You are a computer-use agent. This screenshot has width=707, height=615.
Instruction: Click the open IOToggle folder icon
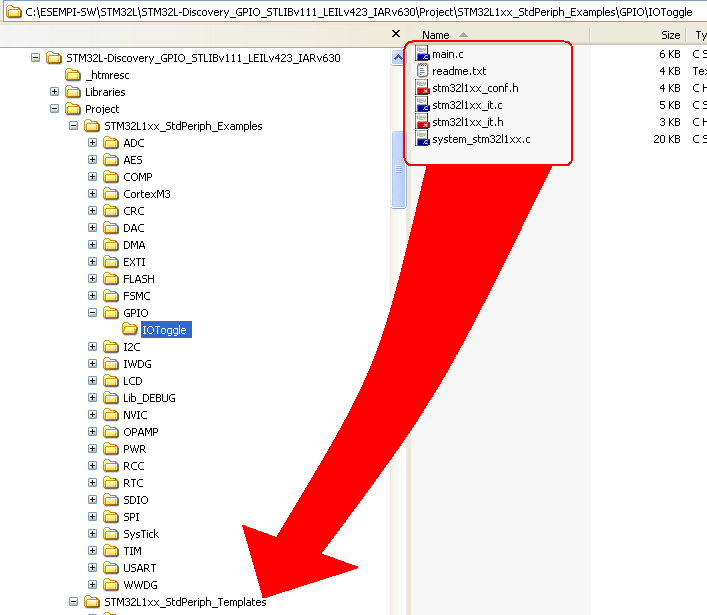click(x=130, y=330)
